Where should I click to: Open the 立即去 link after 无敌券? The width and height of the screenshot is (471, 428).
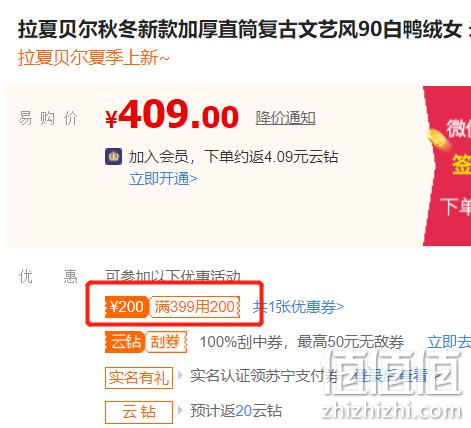(x=449, y=342)
